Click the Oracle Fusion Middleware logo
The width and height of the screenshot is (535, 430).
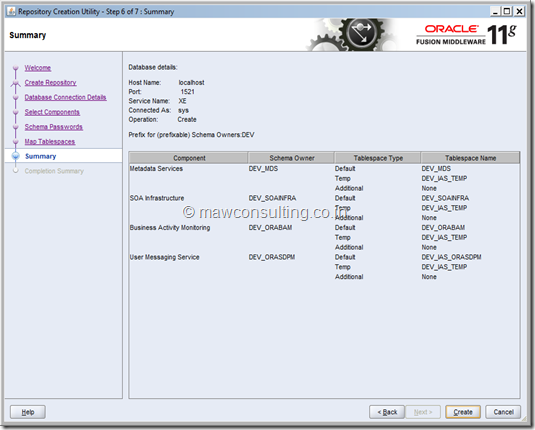[x=466, y=34]
